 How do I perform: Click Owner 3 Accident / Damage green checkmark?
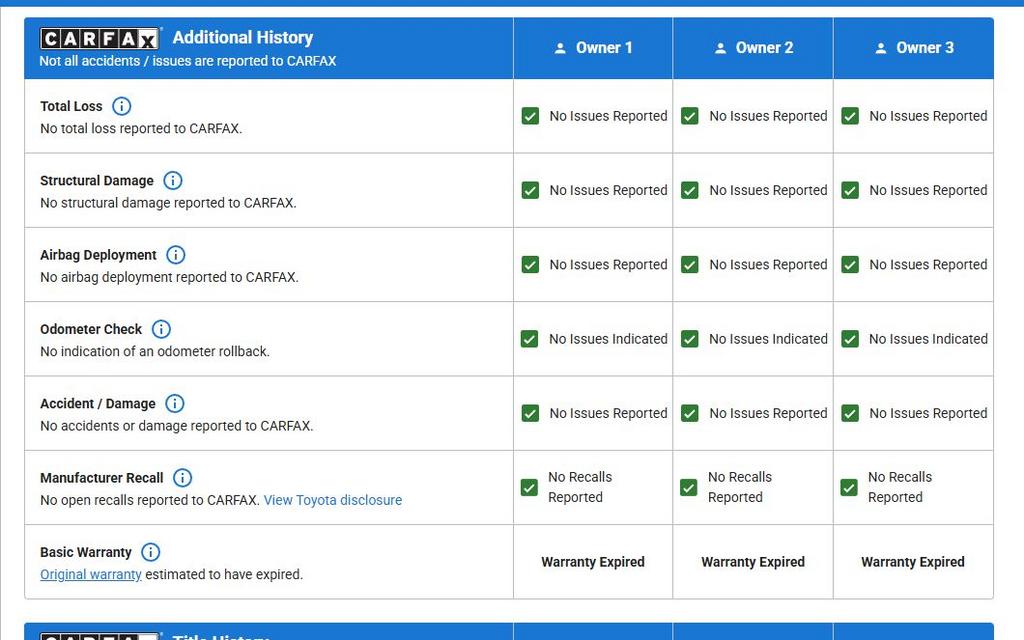[850, 413]
